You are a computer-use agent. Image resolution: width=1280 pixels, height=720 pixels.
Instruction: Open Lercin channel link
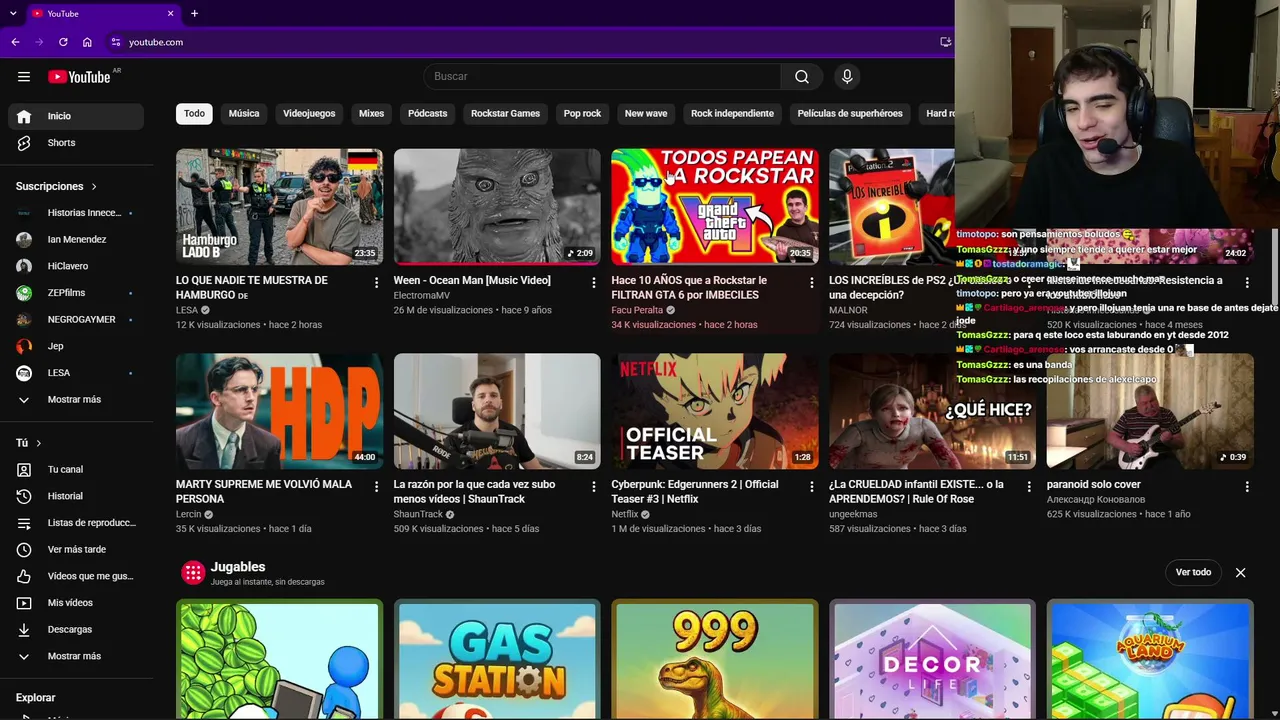click(189, 514)
